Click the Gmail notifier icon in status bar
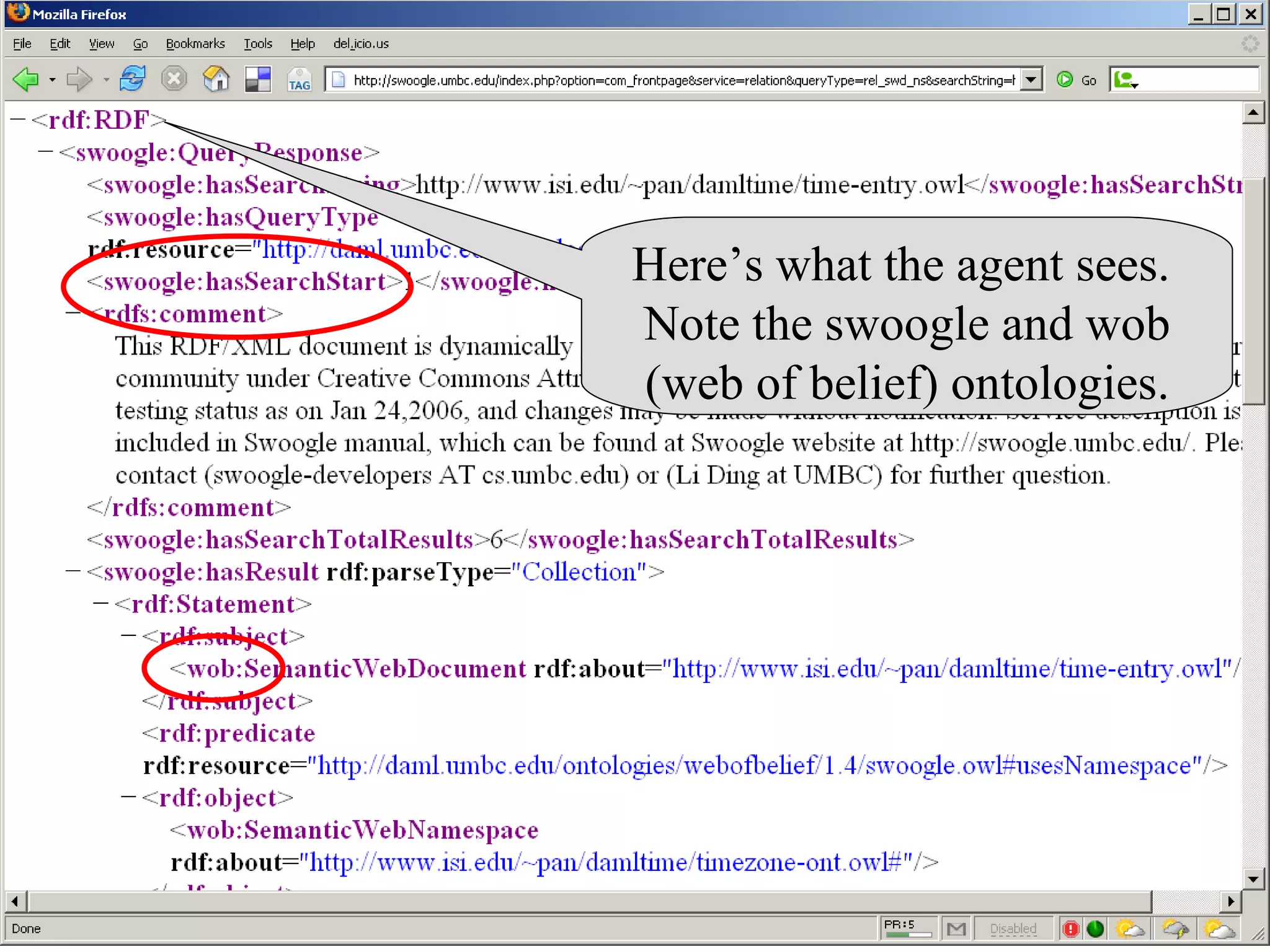This screenshot has width=1270, height=952. coord(956,928)
